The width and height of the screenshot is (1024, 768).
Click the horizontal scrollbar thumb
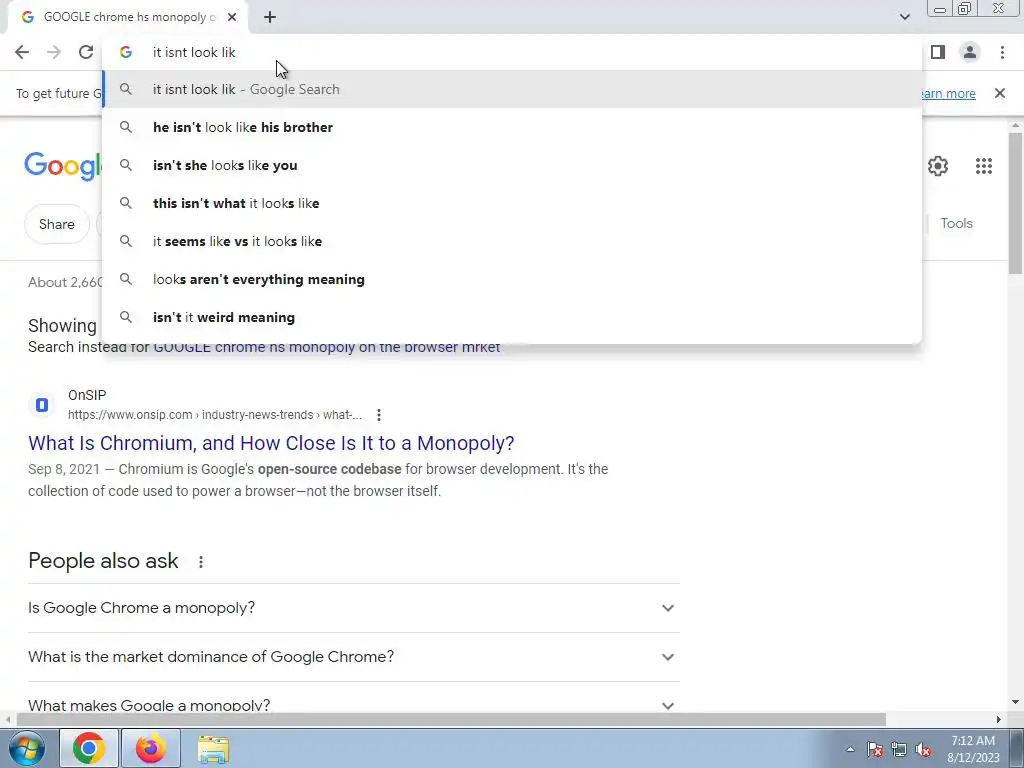point(451,720)
